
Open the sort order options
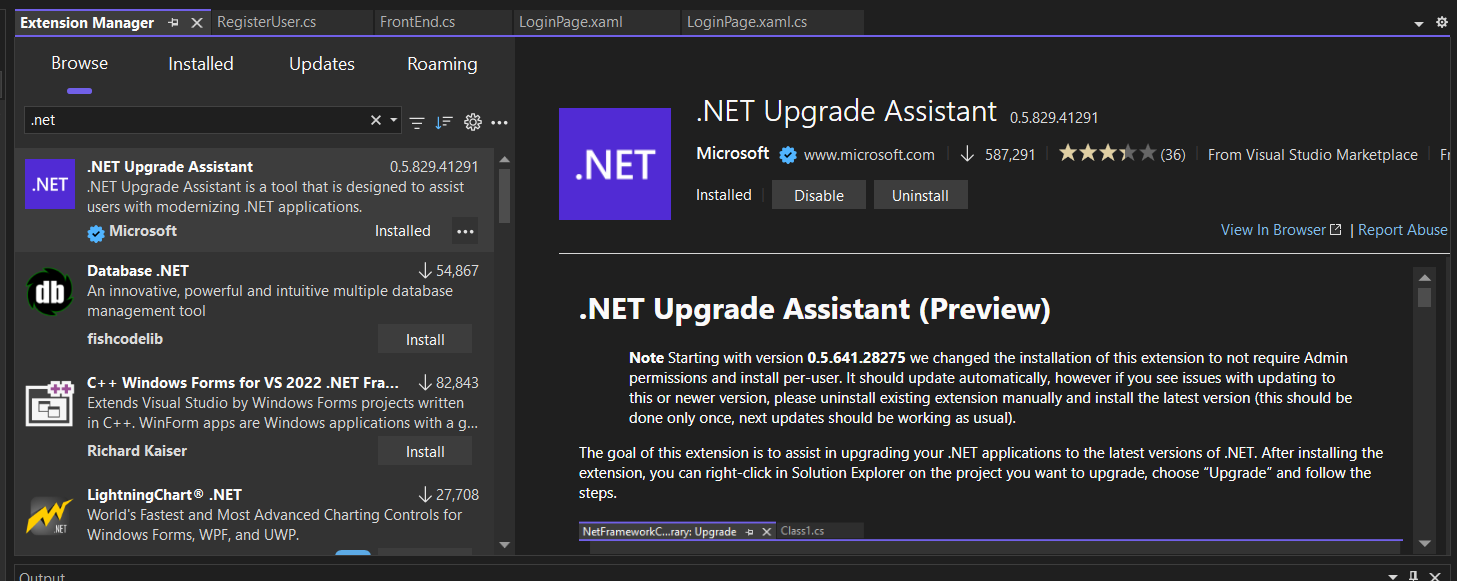444,122
